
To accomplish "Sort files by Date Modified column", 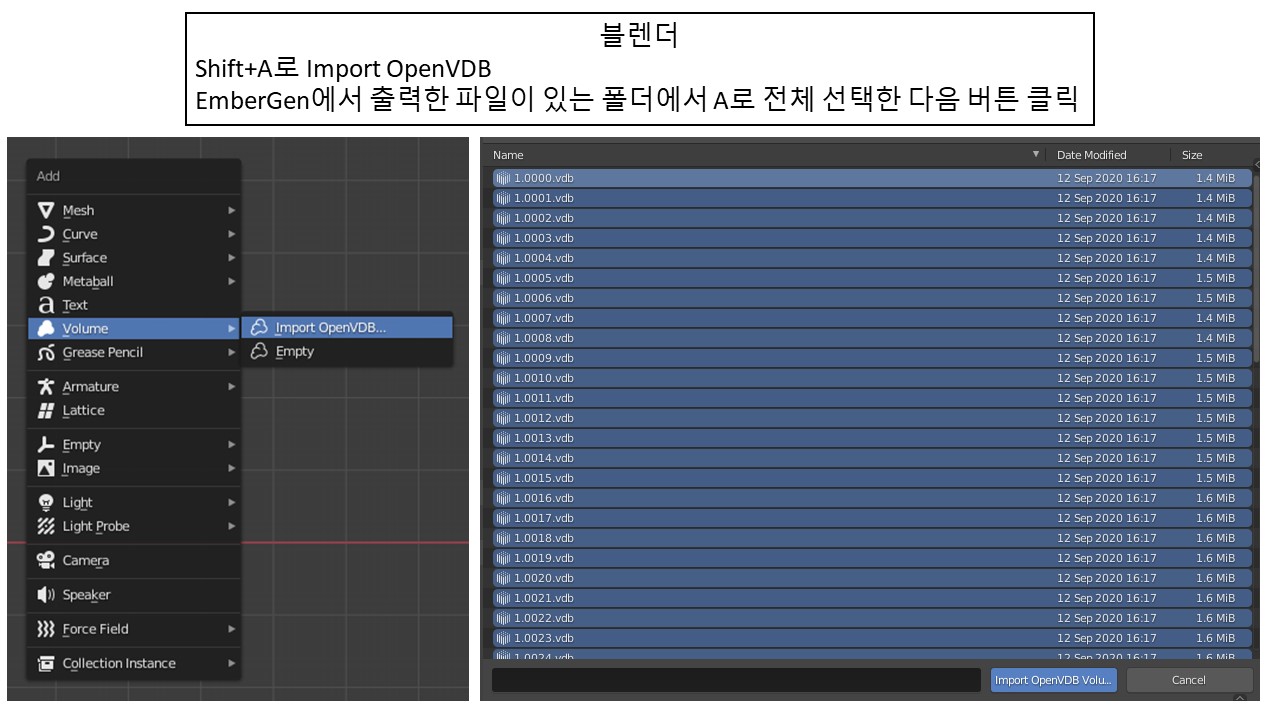I will (1108, 155).
